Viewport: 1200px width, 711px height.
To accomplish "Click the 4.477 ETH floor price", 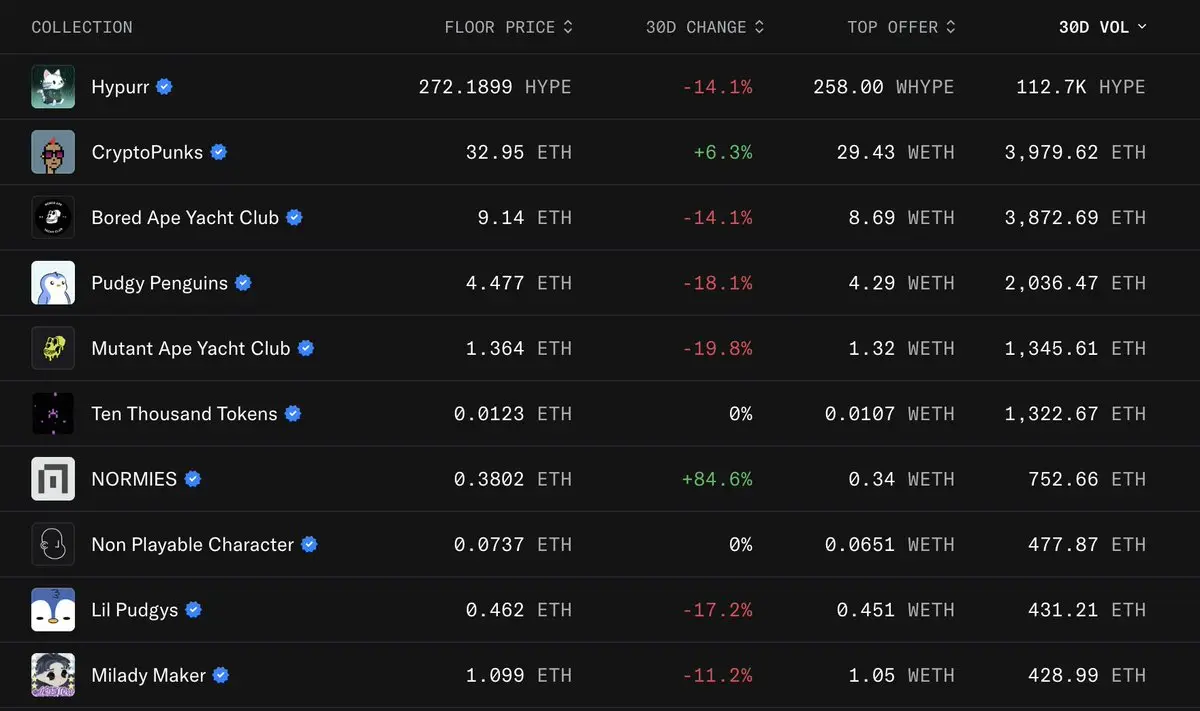I will pyautogui.click(x=519, y=283).
